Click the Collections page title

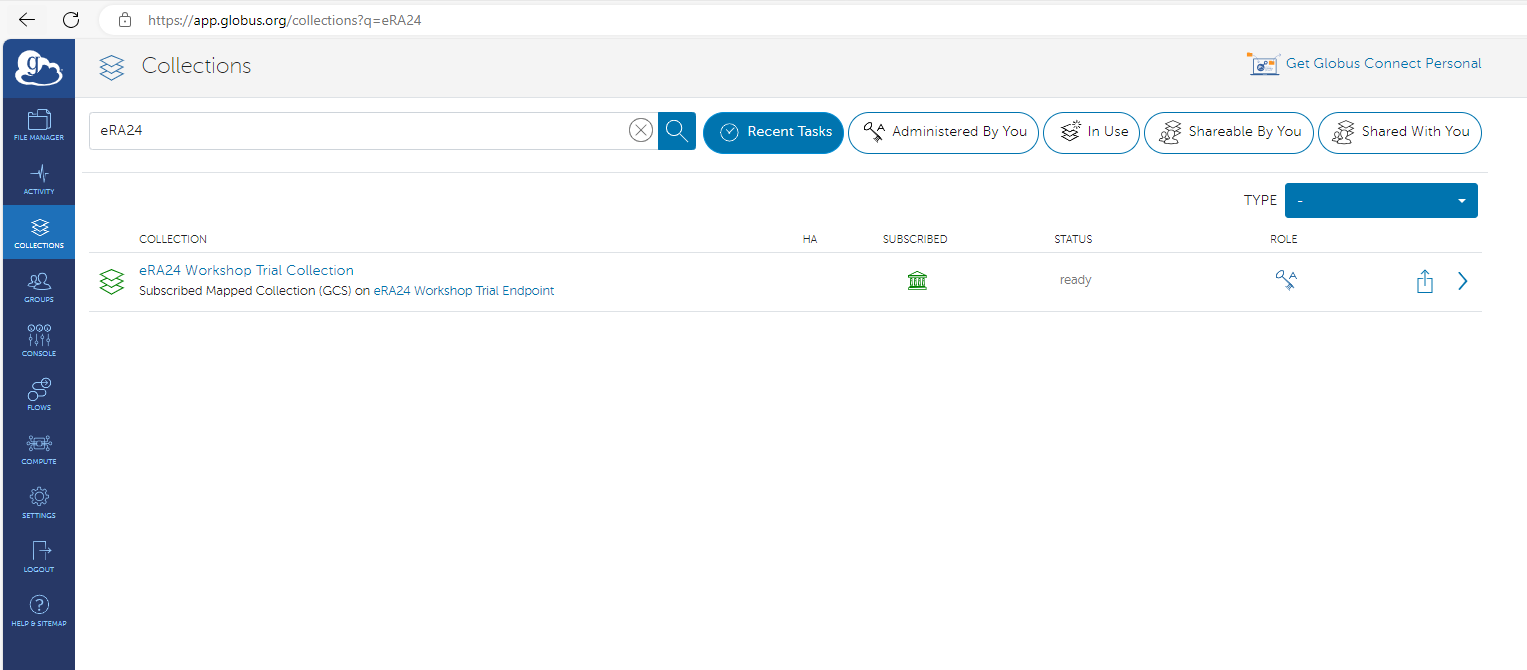[x=196, y=66]
